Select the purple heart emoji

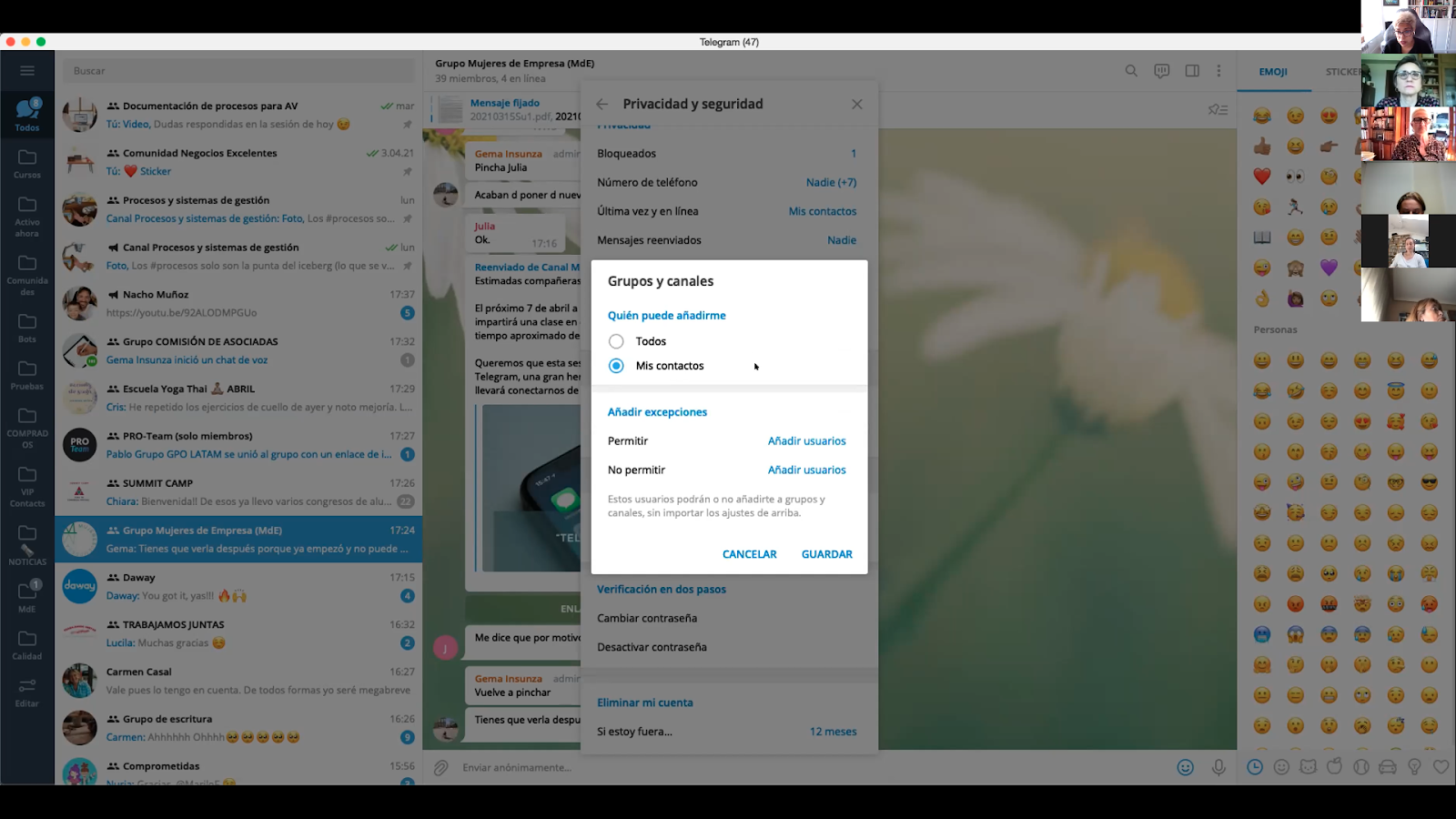click(x=1330, y=268)
